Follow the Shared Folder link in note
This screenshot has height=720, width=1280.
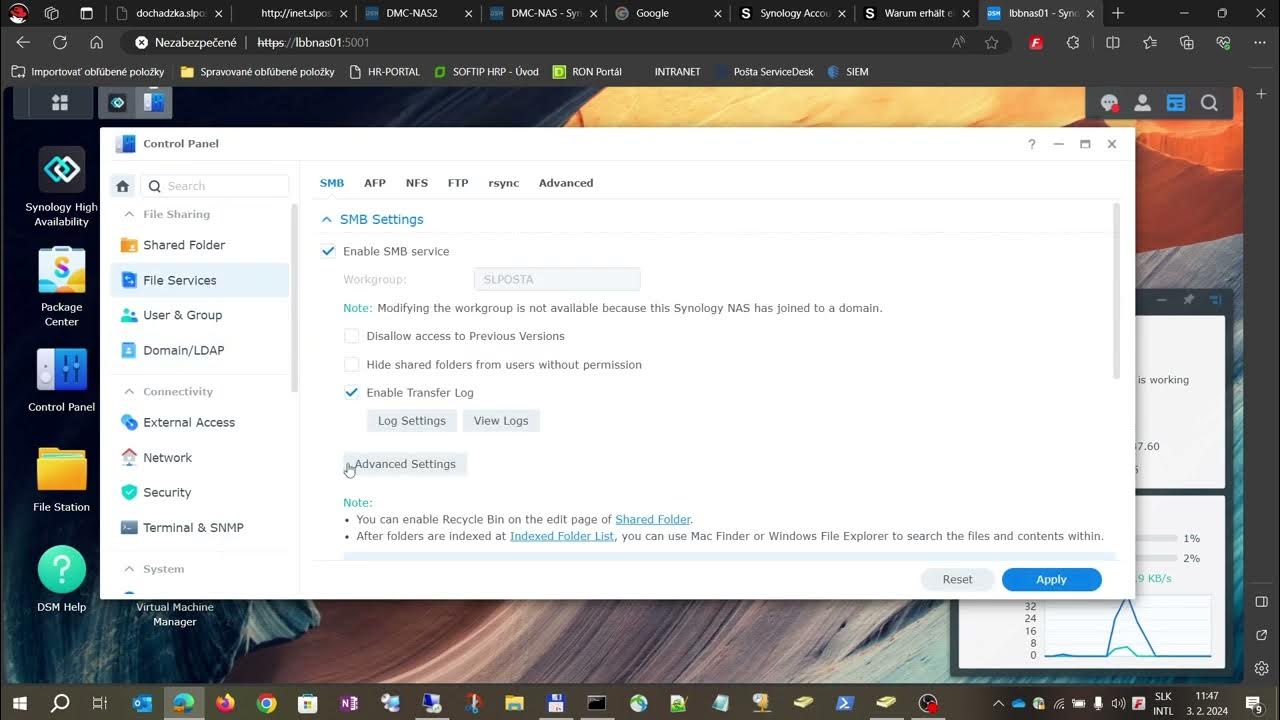(x=652, y=520)
